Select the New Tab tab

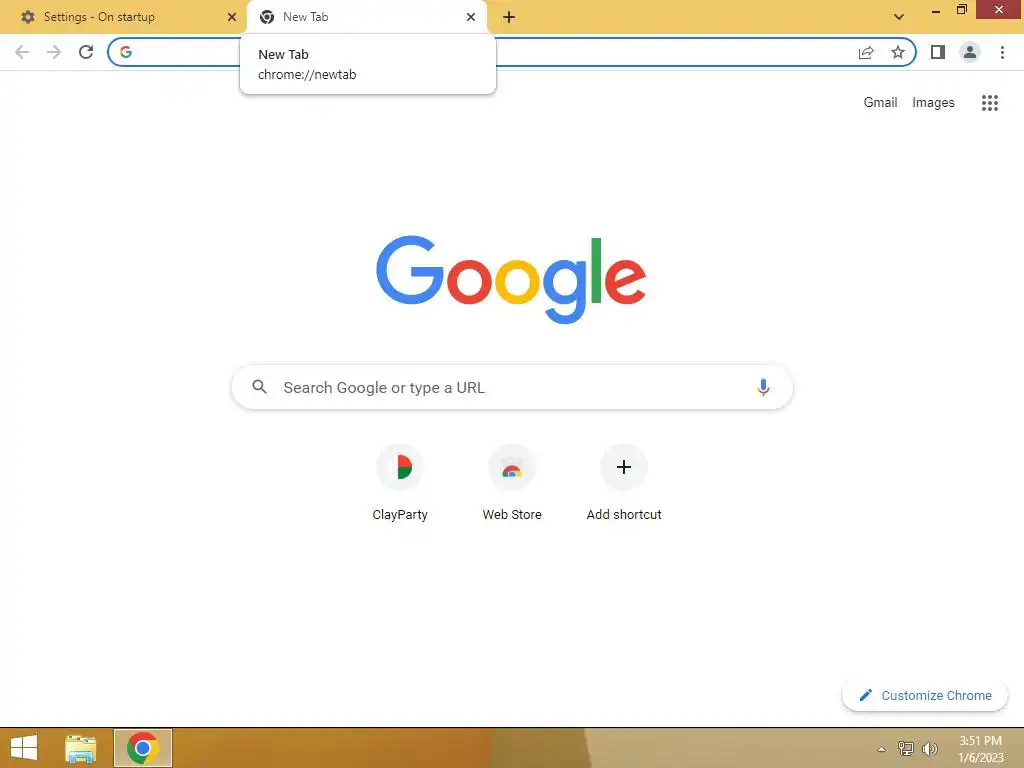pyautogui.click(x=367, y=17)
